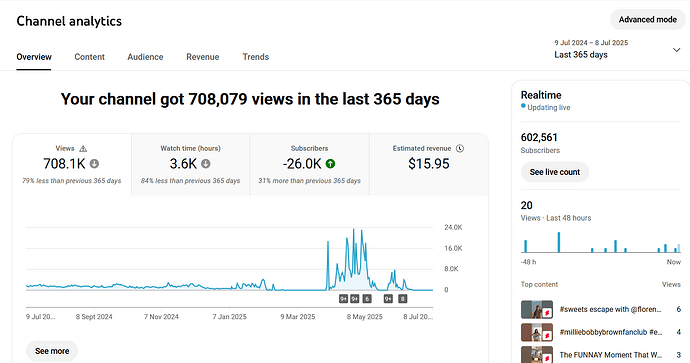690x363 pixels.
Task: Open the #milliebobbybrownfanclub top content link
Action: [610, 332]
